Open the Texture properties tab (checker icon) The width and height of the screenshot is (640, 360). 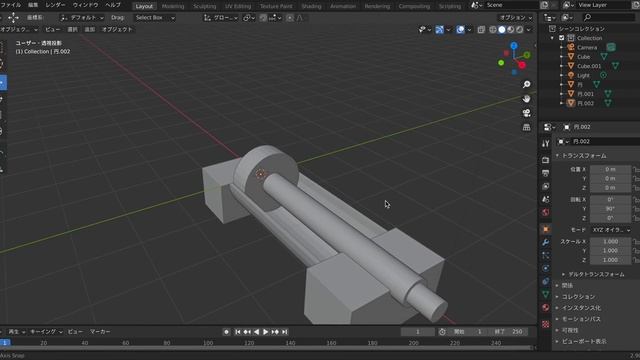pos(546,324)
